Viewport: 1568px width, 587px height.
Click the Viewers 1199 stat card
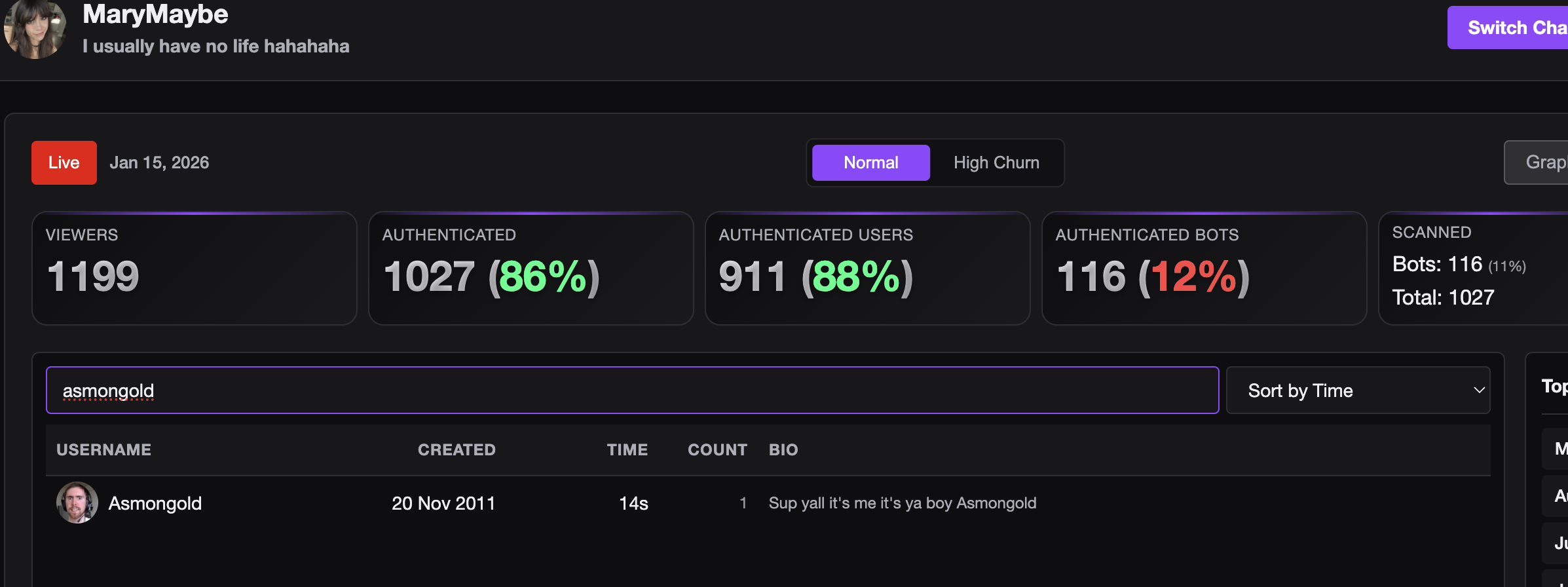195,268
